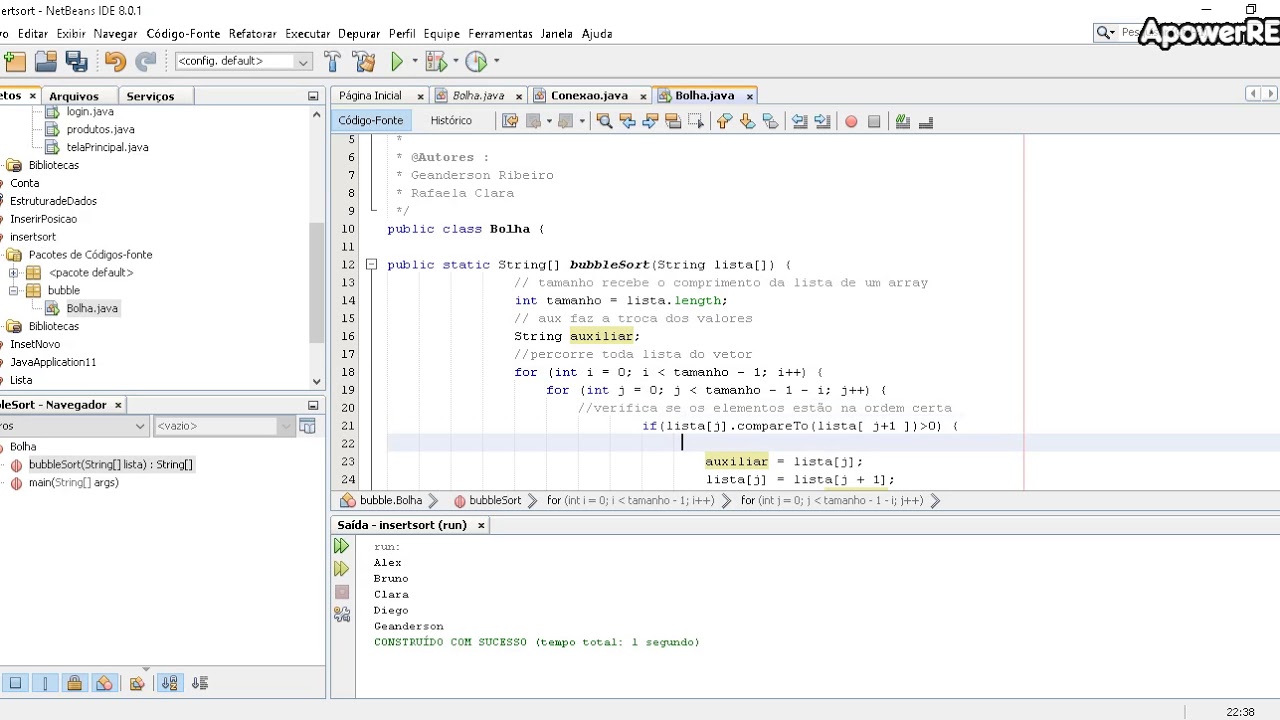Screen dimensions: 1280x720
Task: Click bubbleSort breadcrumb item
Action: click(487, 500)
